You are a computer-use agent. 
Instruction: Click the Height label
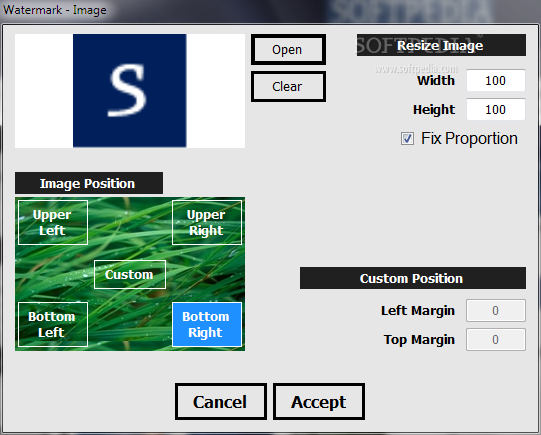point(434,110)
